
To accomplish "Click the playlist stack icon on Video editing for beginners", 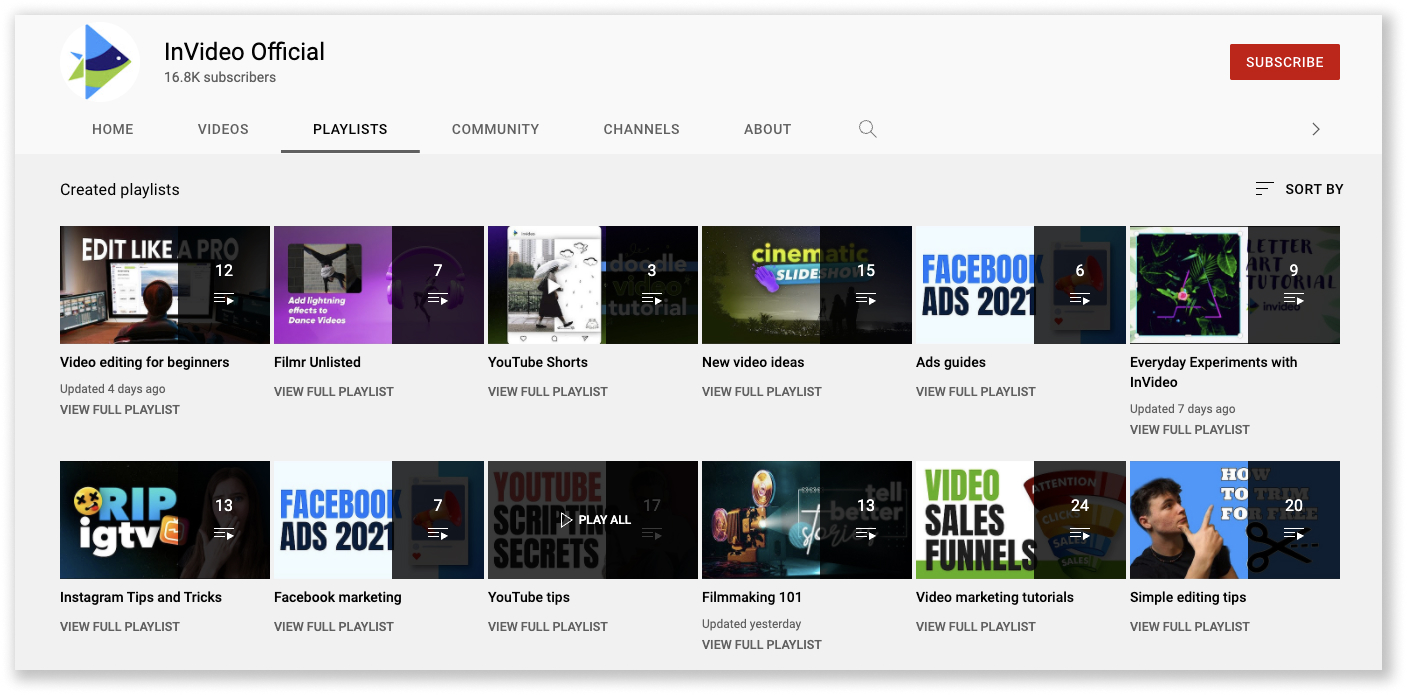I will click(224, 296).
